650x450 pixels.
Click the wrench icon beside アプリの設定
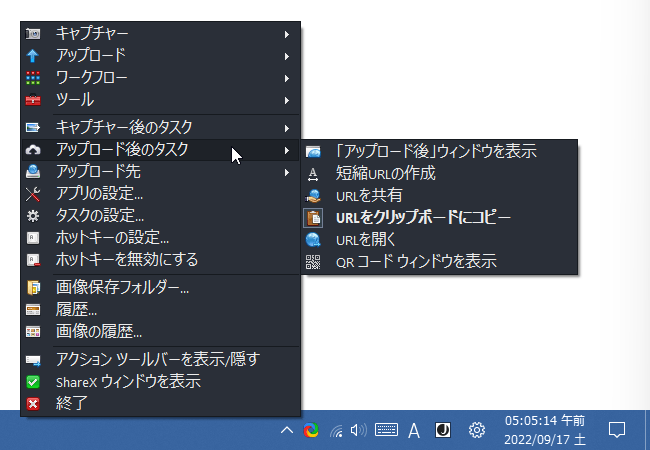pos(33,194)
